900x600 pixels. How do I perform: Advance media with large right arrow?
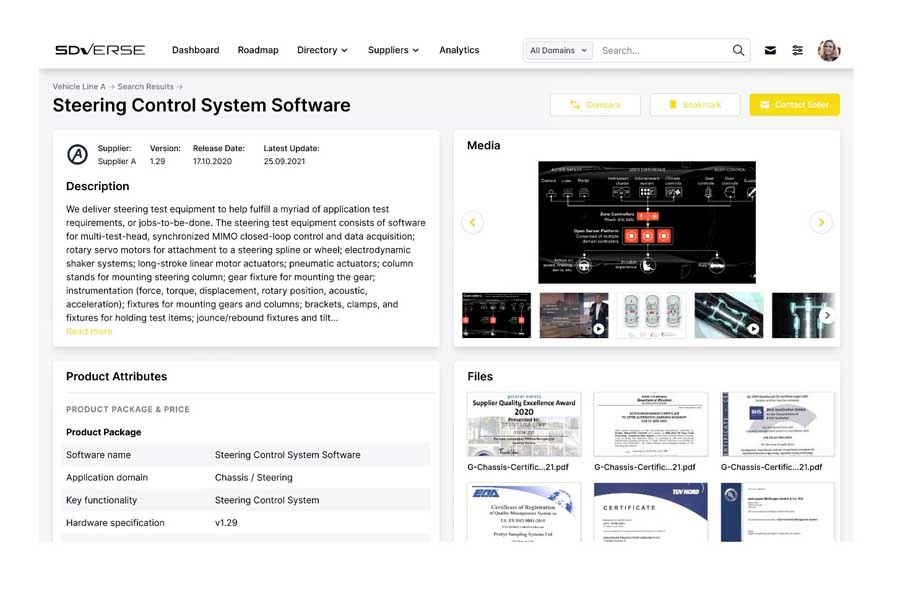pyautogui.click(x=821, y=223)
